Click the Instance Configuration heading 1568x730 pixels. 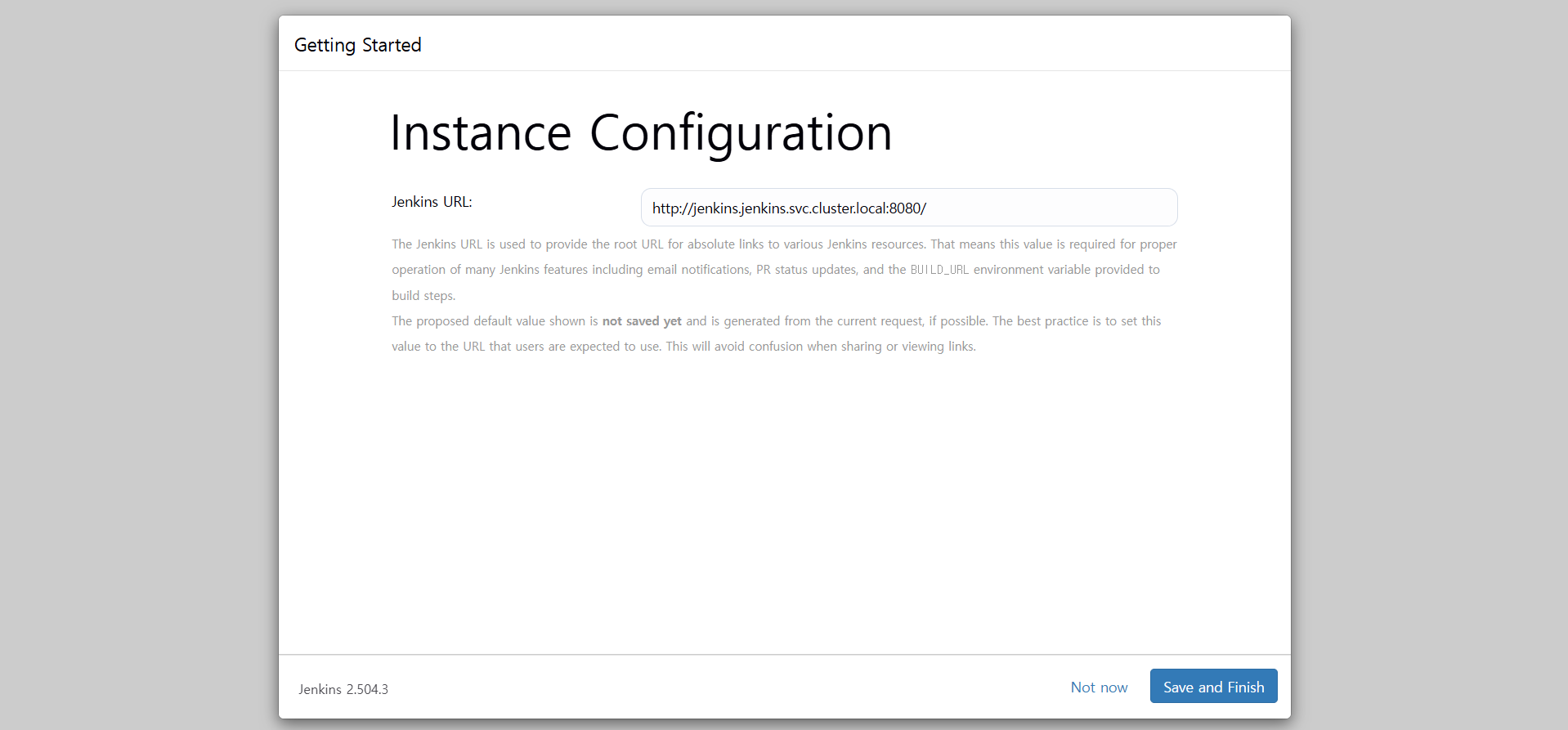coord(641,133)
